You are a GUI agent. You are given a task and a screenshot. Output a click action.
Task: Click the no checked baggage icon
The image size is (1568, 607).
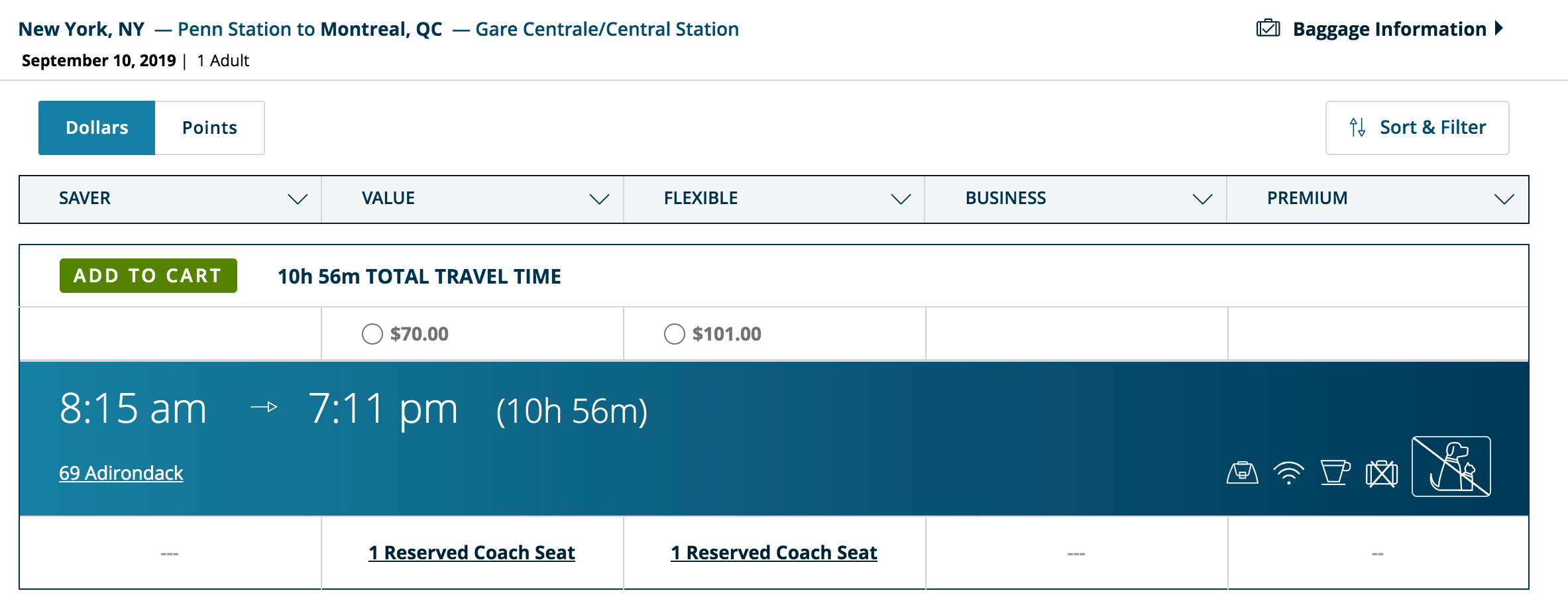(x=1382, y=474)
